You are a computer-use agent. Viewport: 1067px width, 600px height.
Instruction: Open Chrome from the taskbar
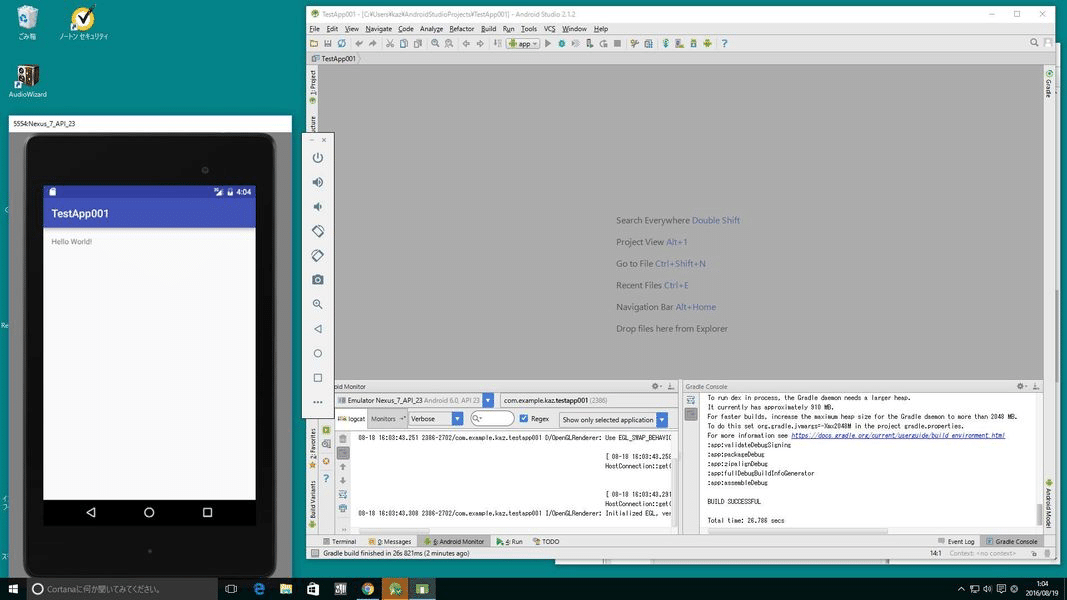tap(367, 589)
